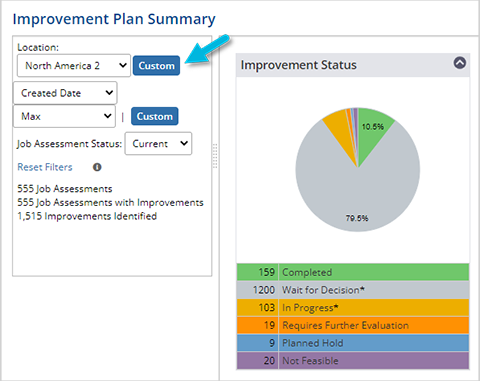This screenshot has width=480, height=381.
Task: Open the North America 2 location dropdown
Action: 74,66
